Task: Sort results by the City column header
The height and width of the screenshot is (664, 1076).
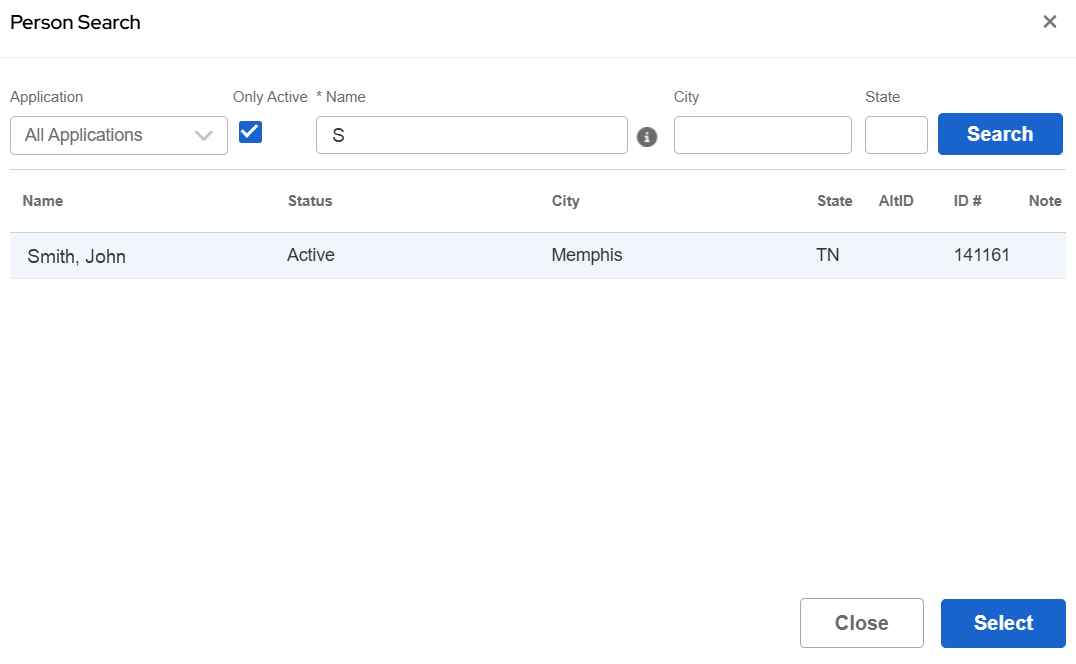Action: click(565, 201)
